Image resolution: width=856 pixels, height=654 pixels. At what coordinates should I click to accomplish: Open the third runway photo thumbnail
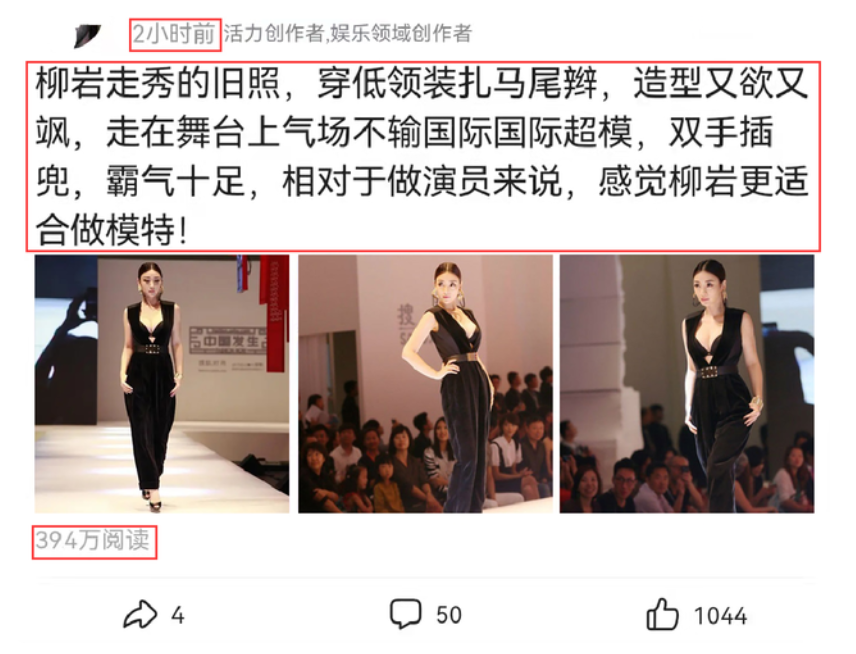pyautogui.click(x=687, y=384)
